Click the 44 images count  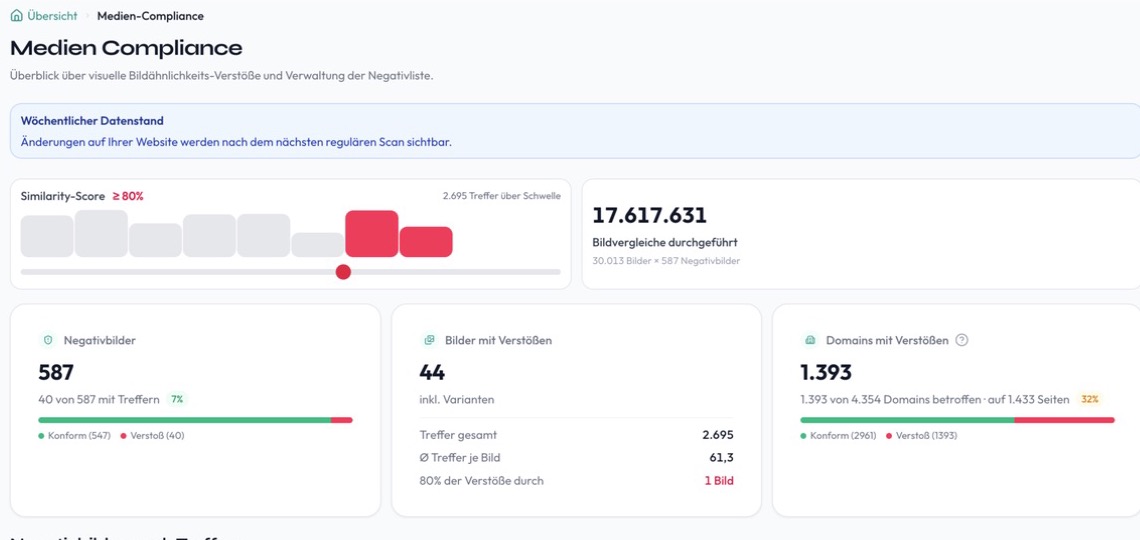(432, 373)
